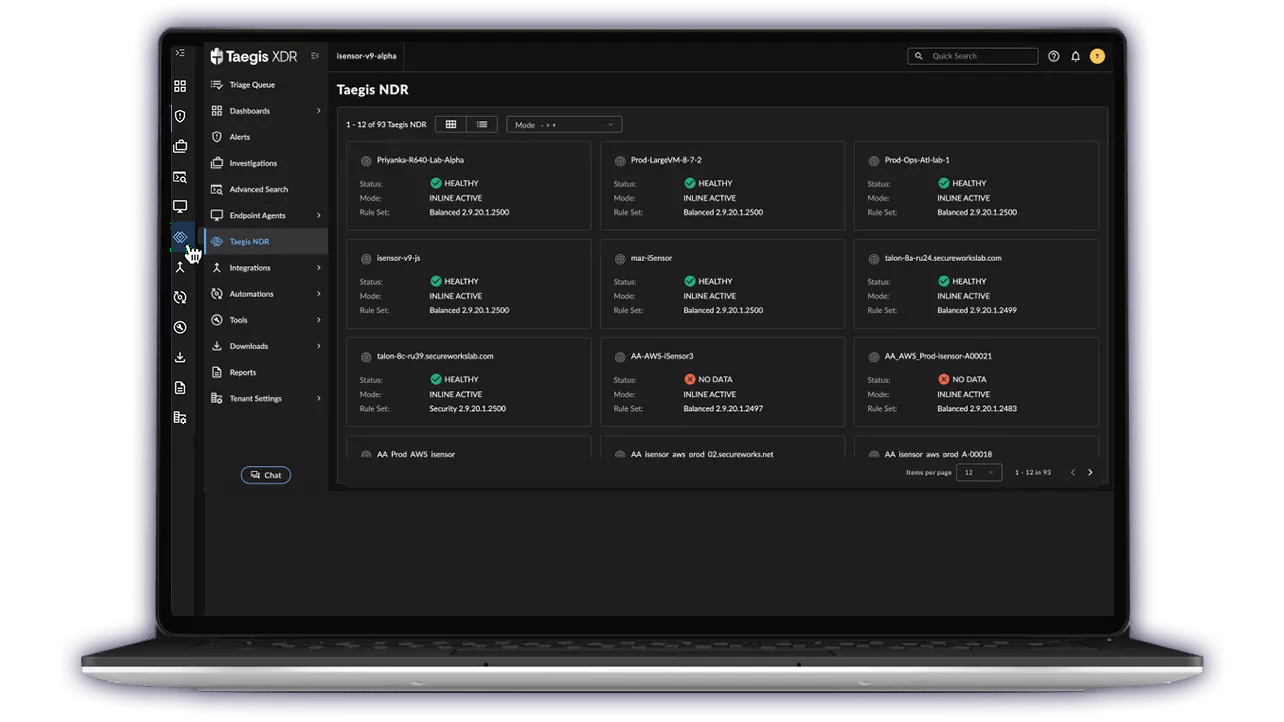Expand the Dashboards submenu chevron

point(319,111)
